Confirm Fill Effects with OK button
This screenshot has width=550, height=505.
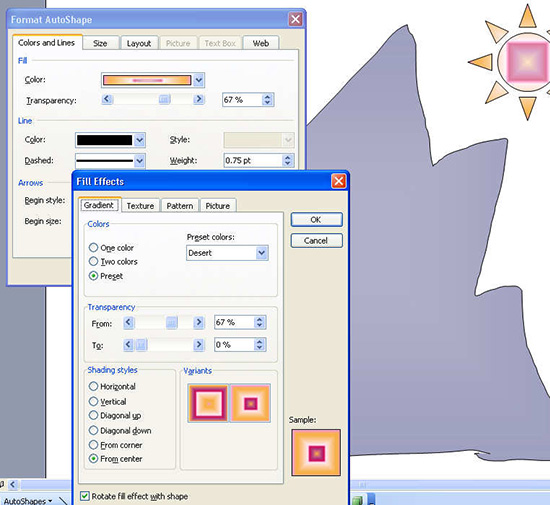point(316,220)
